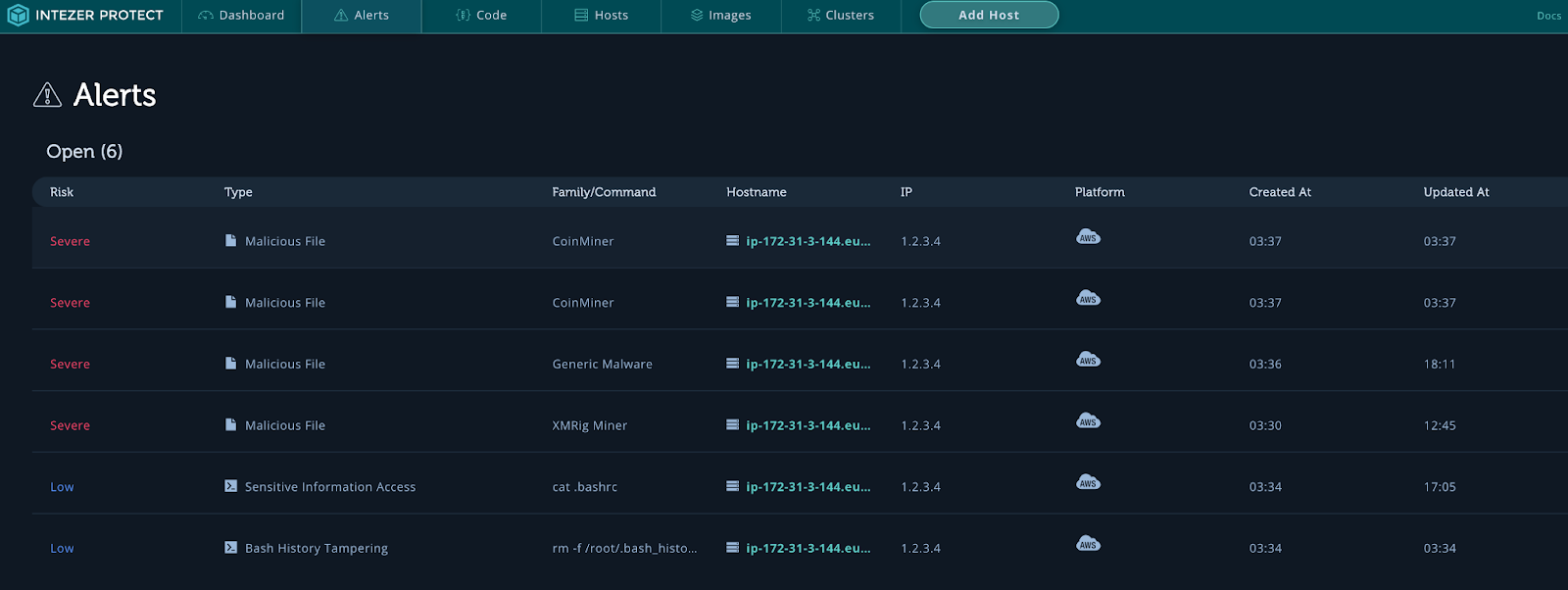
Task: Click Bash History Tampering alert type
Action: coord(317,549)
